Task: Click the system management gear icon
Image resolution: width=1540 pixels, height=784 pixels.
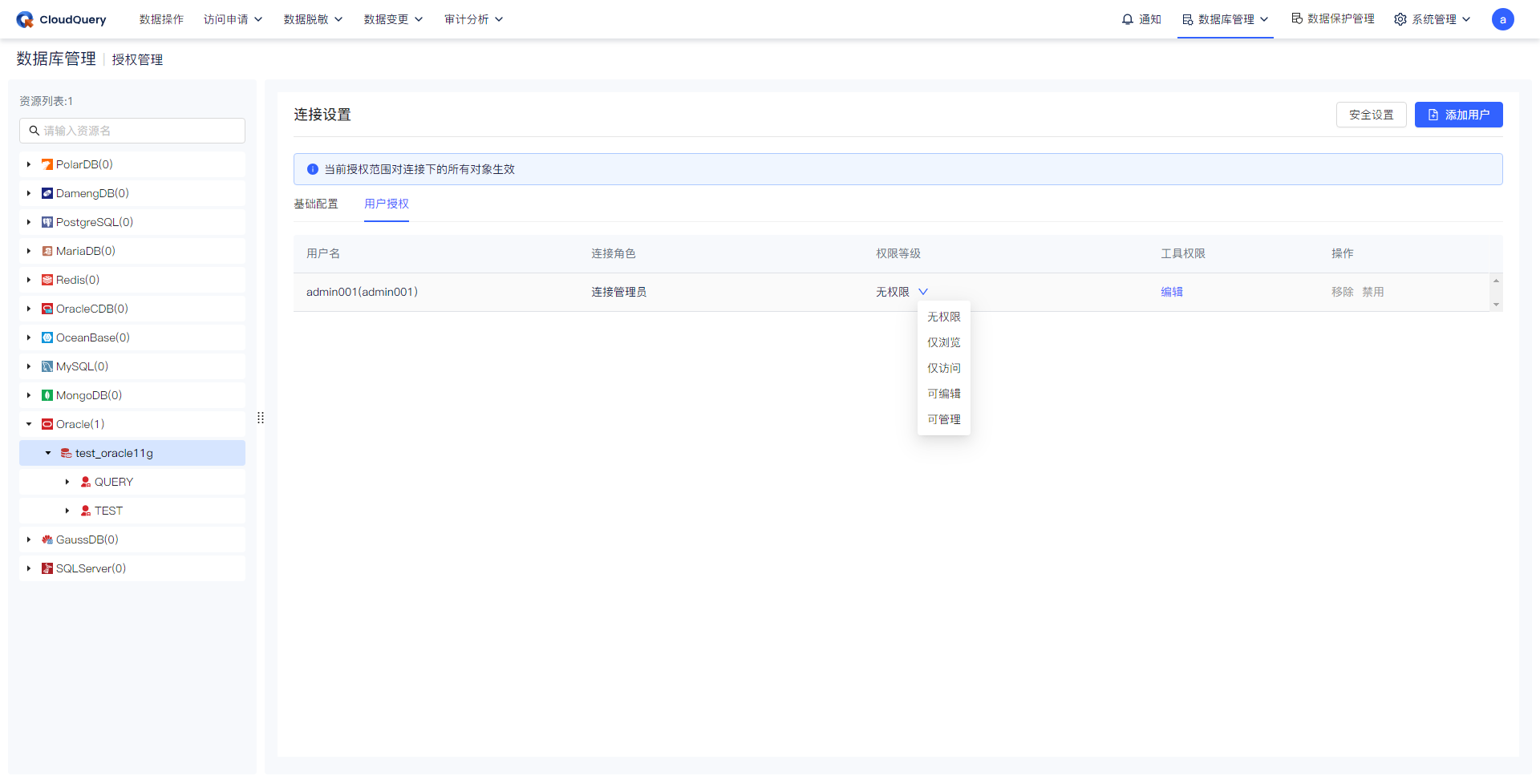Action: tap(1400, 19)
